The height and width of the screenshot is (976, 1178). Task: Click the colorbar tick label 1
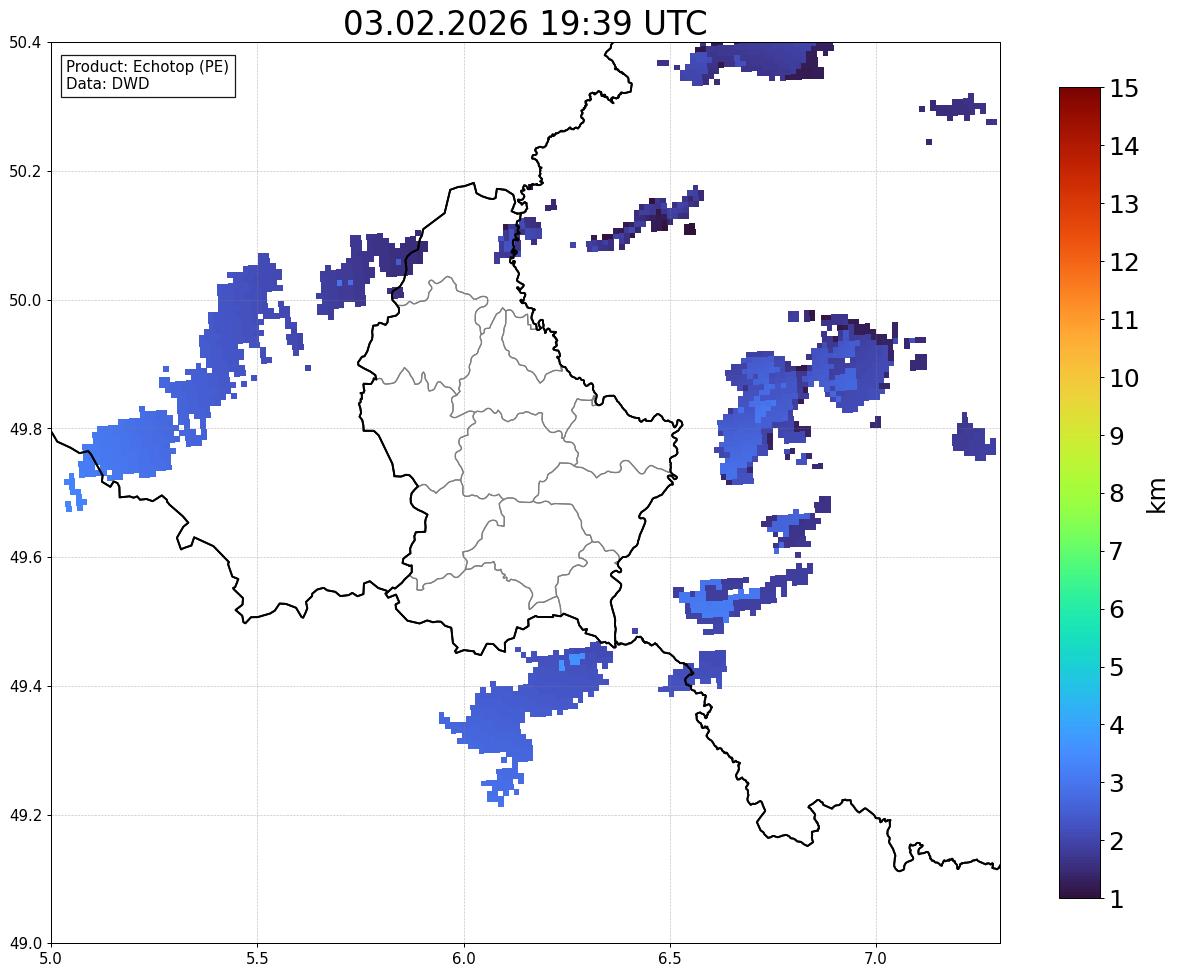point(1116,899)
